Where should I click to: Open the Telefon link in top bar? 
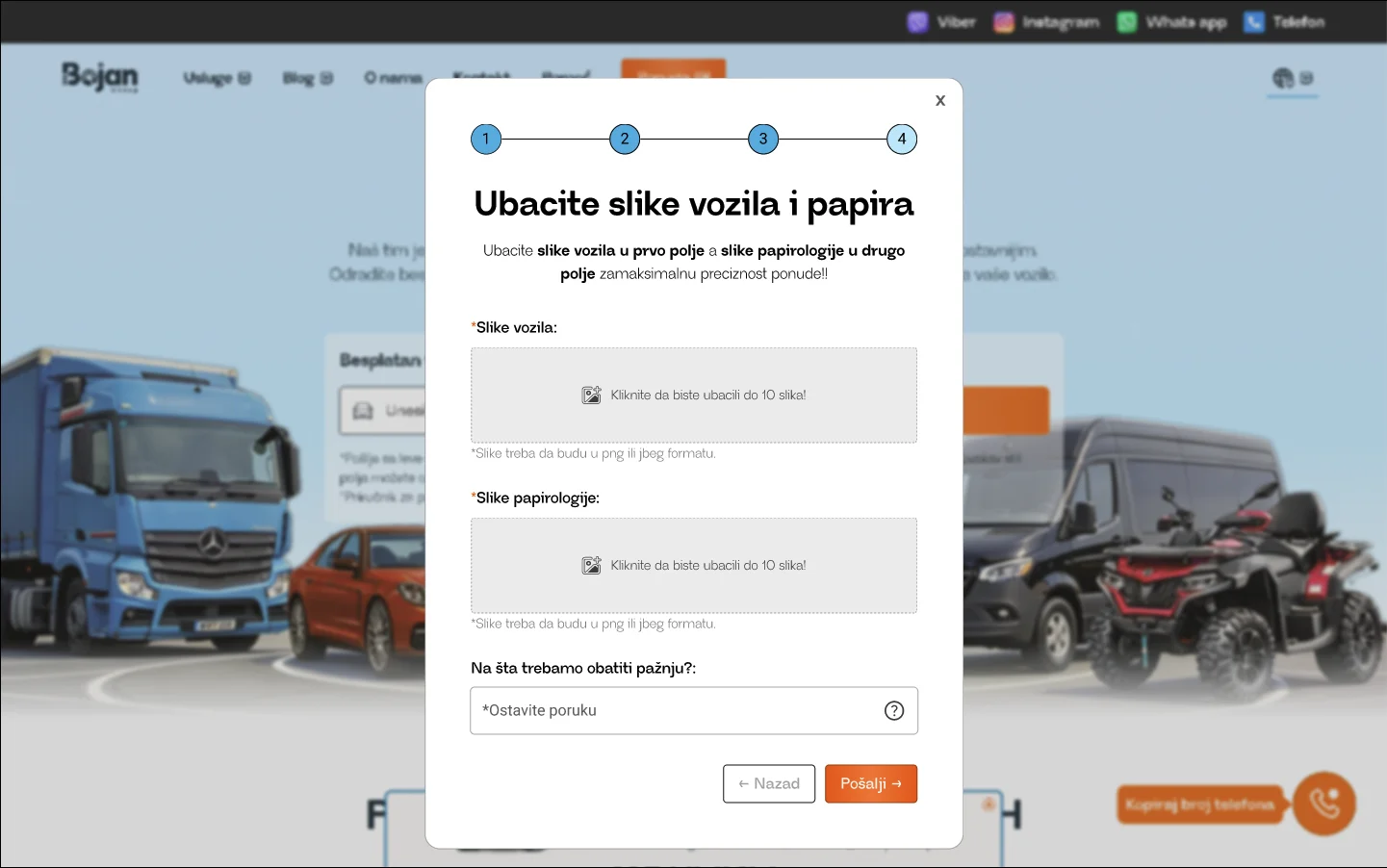(1284, 21)
